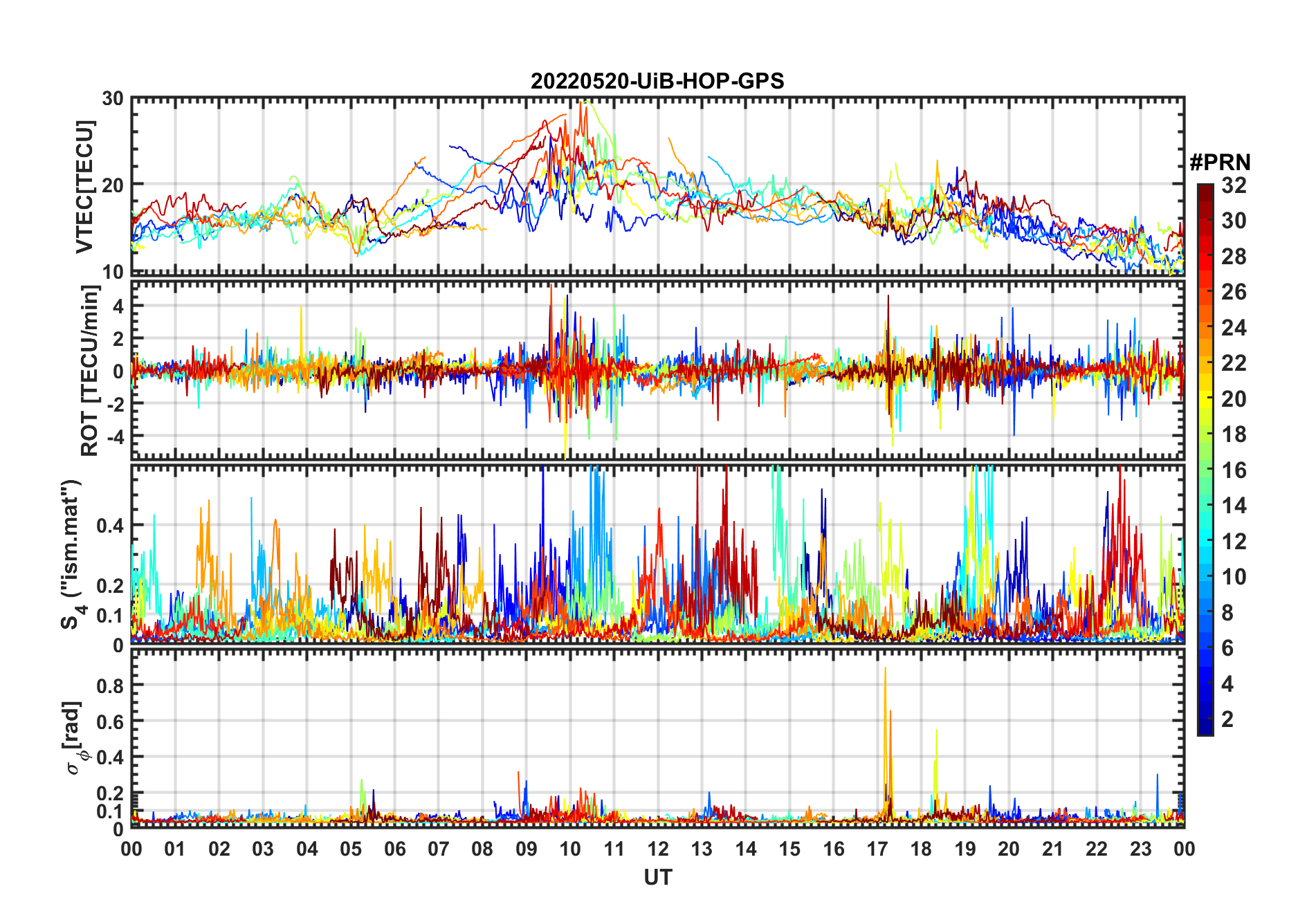Select the ROT [TECU/min] y-axis label
Image resolution: width=1316 pixels, height=920 pixels.
coord(90,370)
